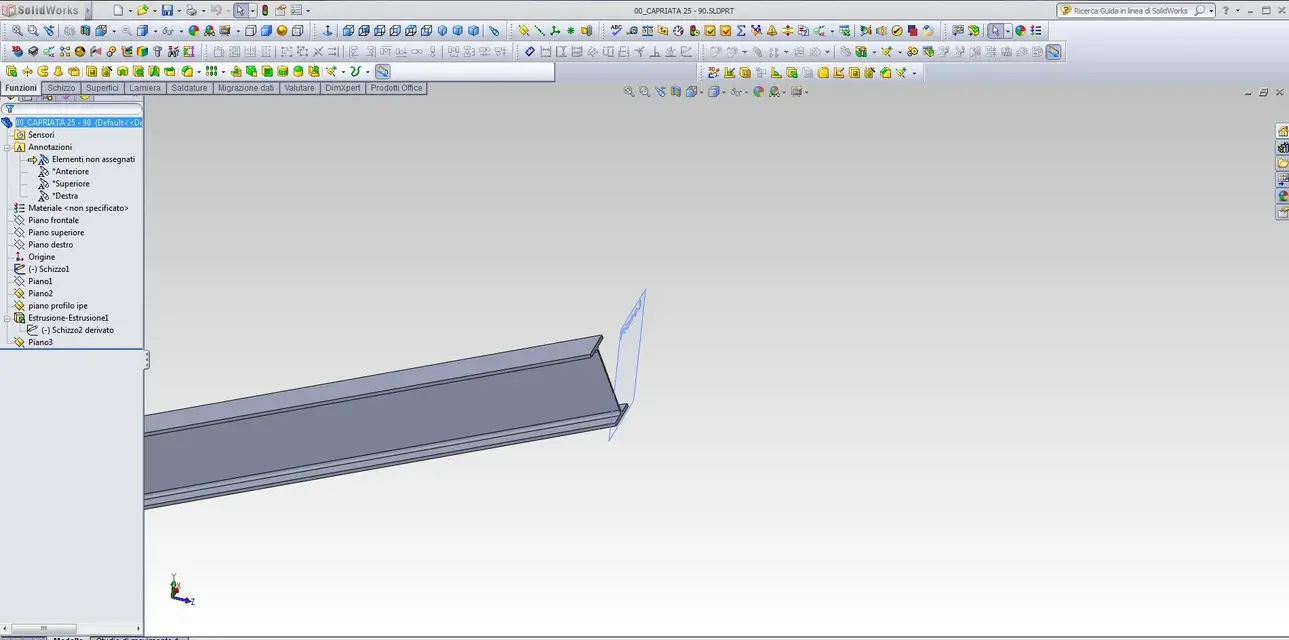Select *Superiore annotation view
The width and height of the screenshot is (1289, 640).
tap(71, 184)
